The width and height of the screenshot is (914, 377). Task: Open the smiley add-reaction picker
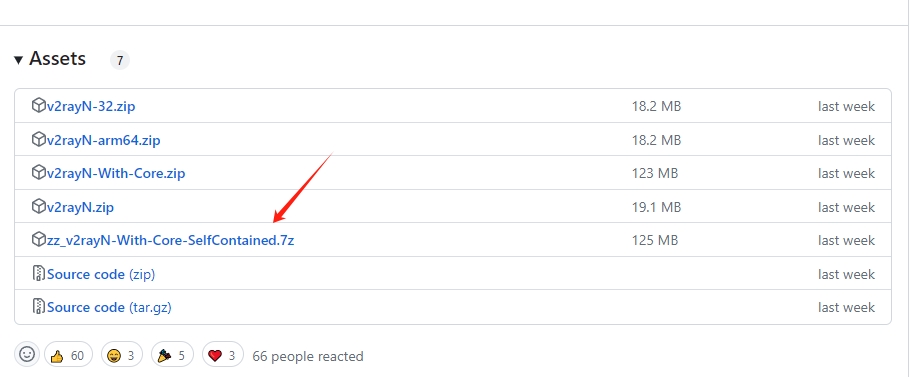27,354
